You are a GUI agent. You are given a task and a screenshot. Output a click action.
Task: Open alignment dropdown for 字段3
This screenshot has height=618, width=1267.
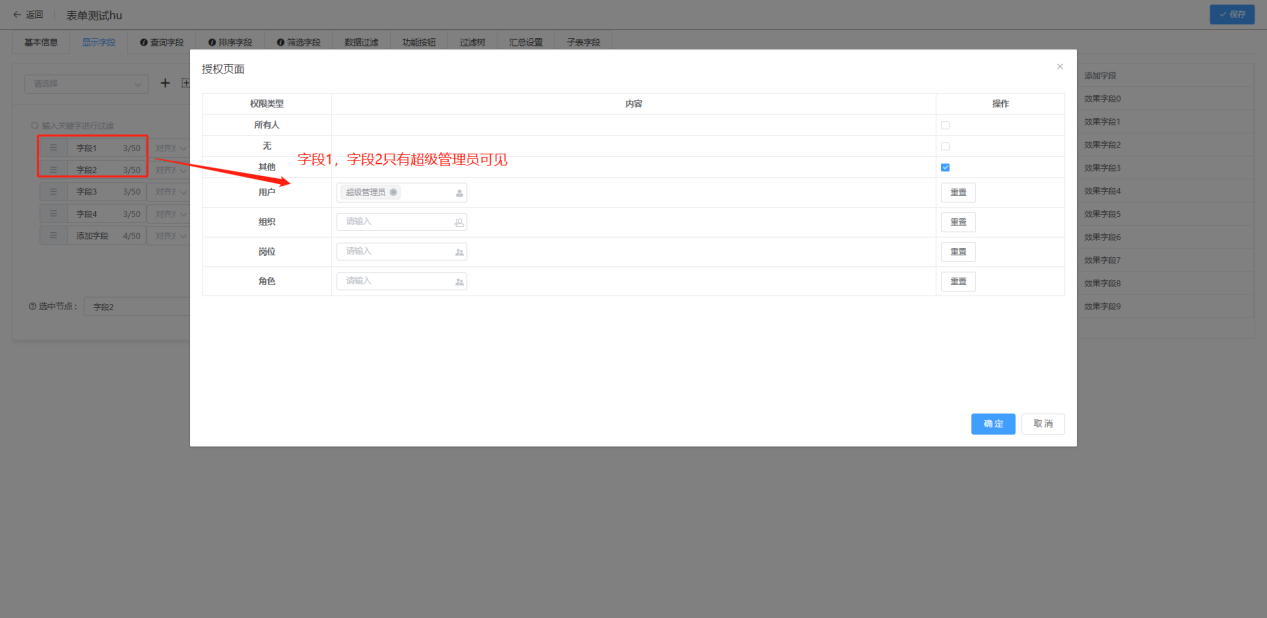point(169,191)
